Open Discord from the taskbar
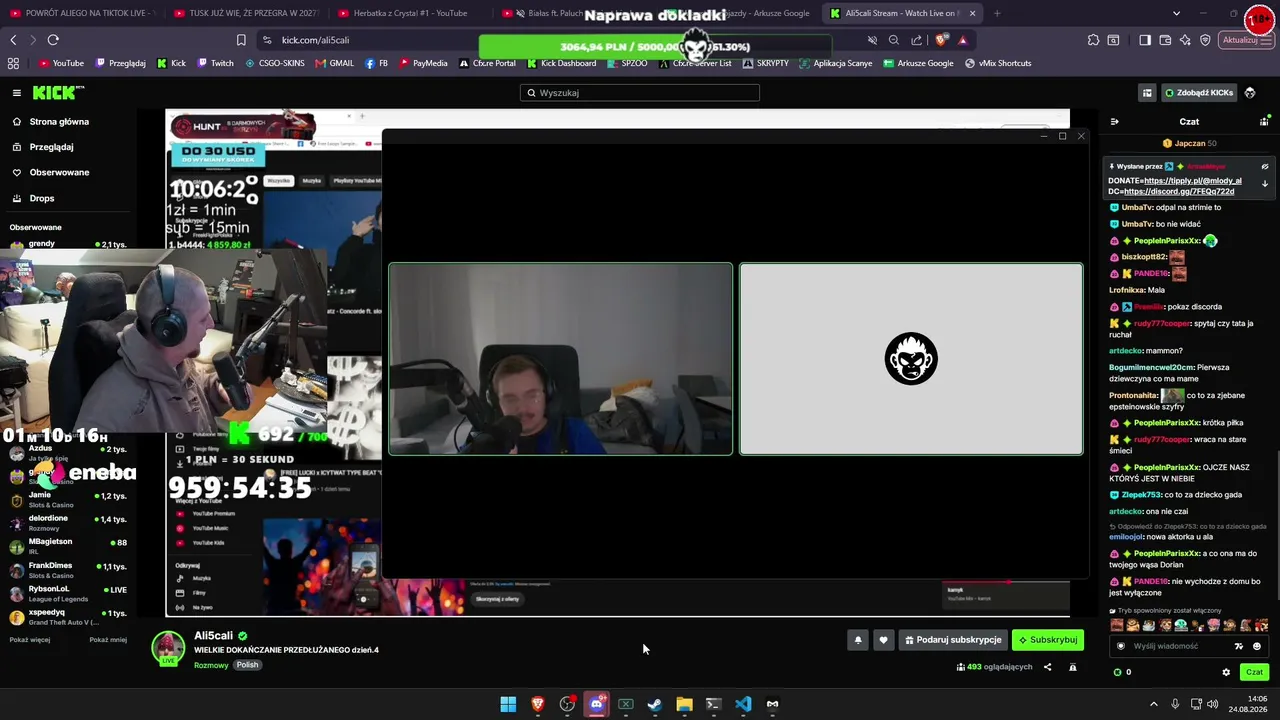 tap(597, 704)
